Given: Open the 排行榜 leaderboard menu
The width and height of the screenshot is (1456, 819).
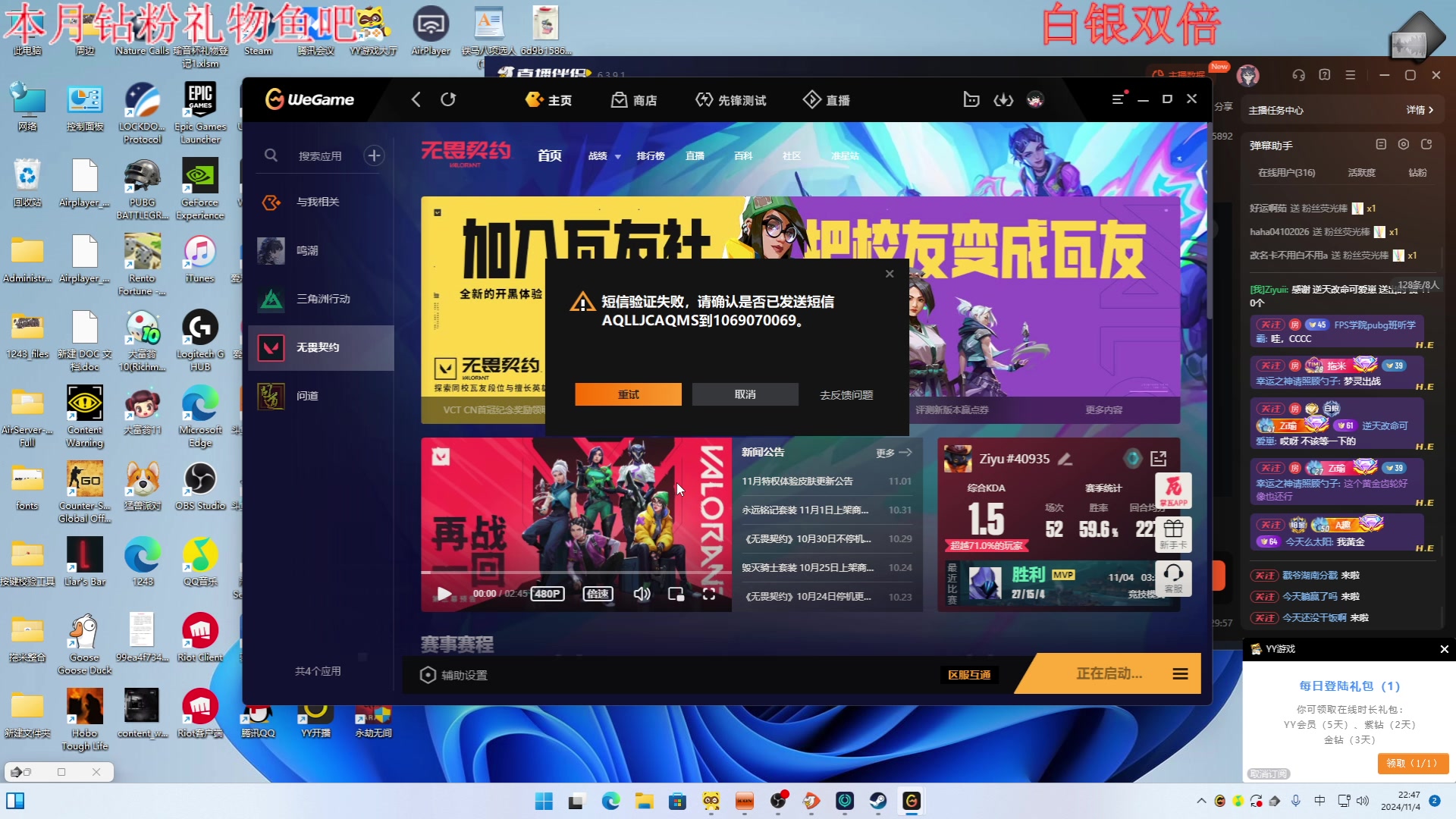Looking at the screenshot, I should coord(651,156).
